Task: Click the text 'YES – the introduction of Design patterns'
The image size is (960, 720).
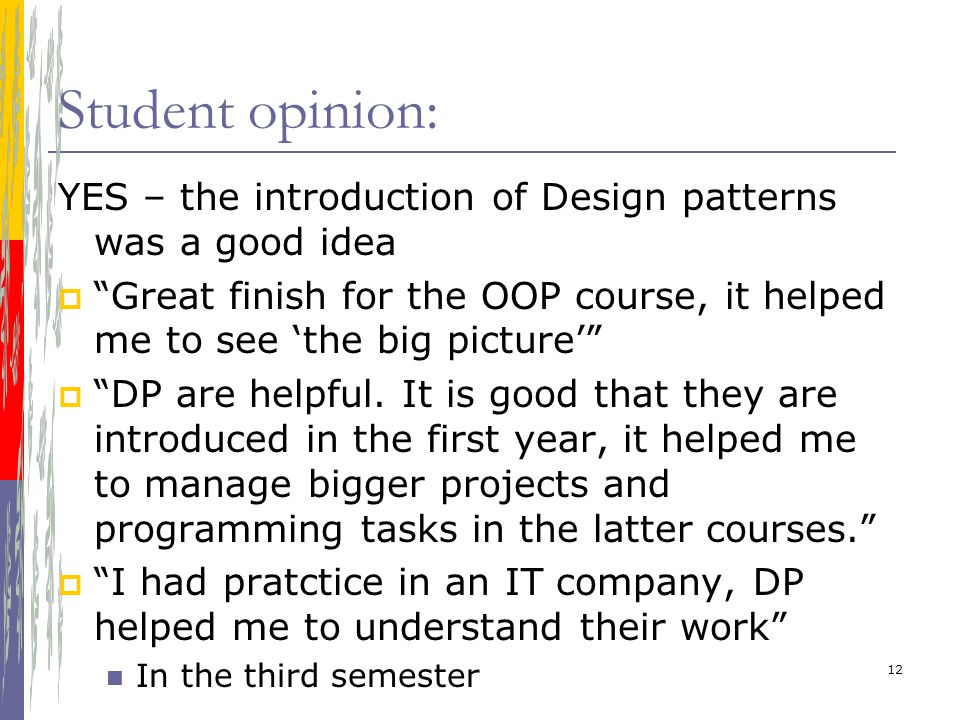Action: (x=447, y=198)
